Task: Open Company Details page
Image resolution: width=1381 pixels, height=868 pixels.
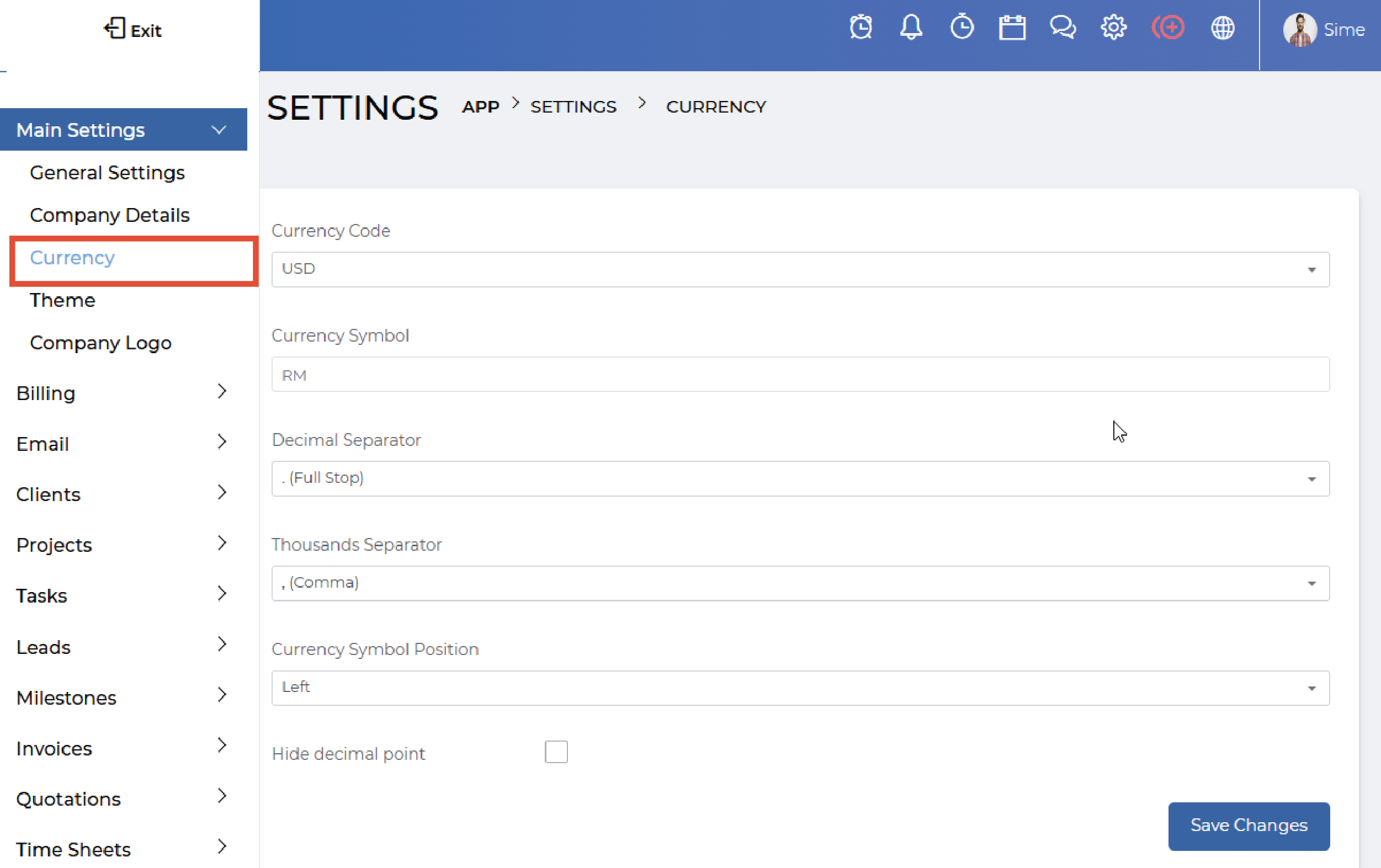Action: tap(109, 215)
